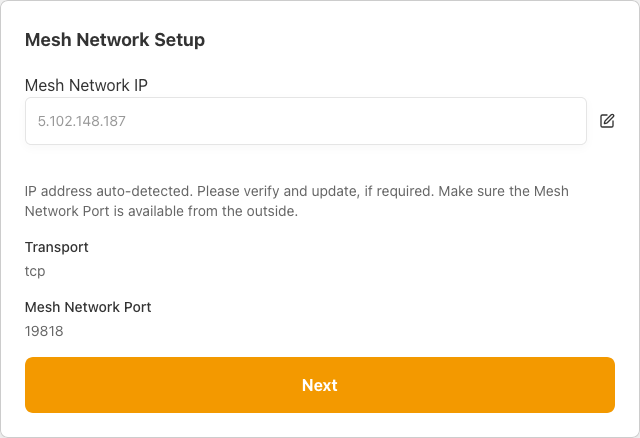This screenshot has height=438, width=640.
Task: Click right end of the IP input box
Action: click(571, 121)
